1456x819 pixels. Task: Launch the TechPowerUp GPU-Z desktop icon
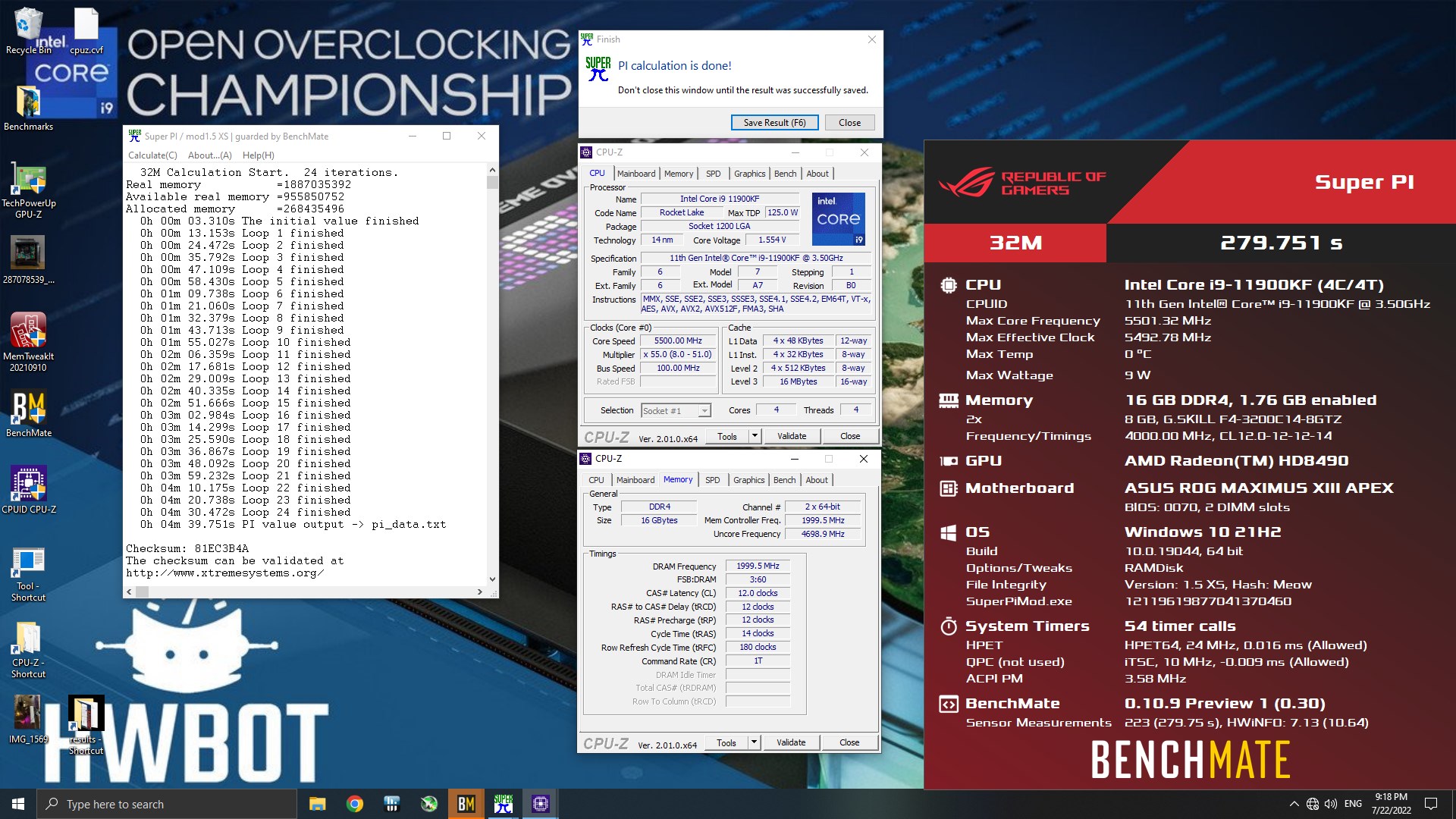click(28, 190)
